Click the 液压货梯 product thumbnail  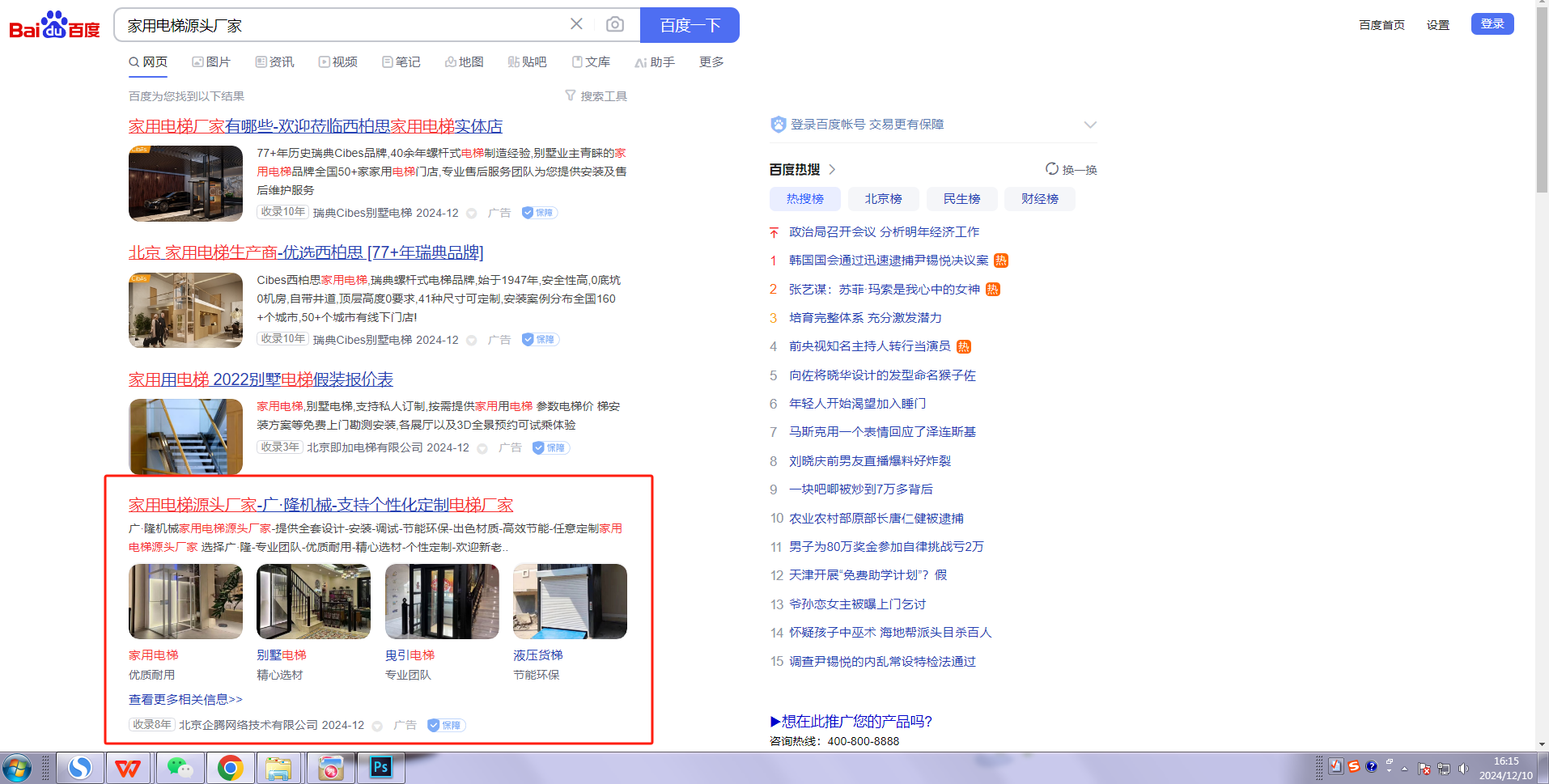(x=570, y=602)
